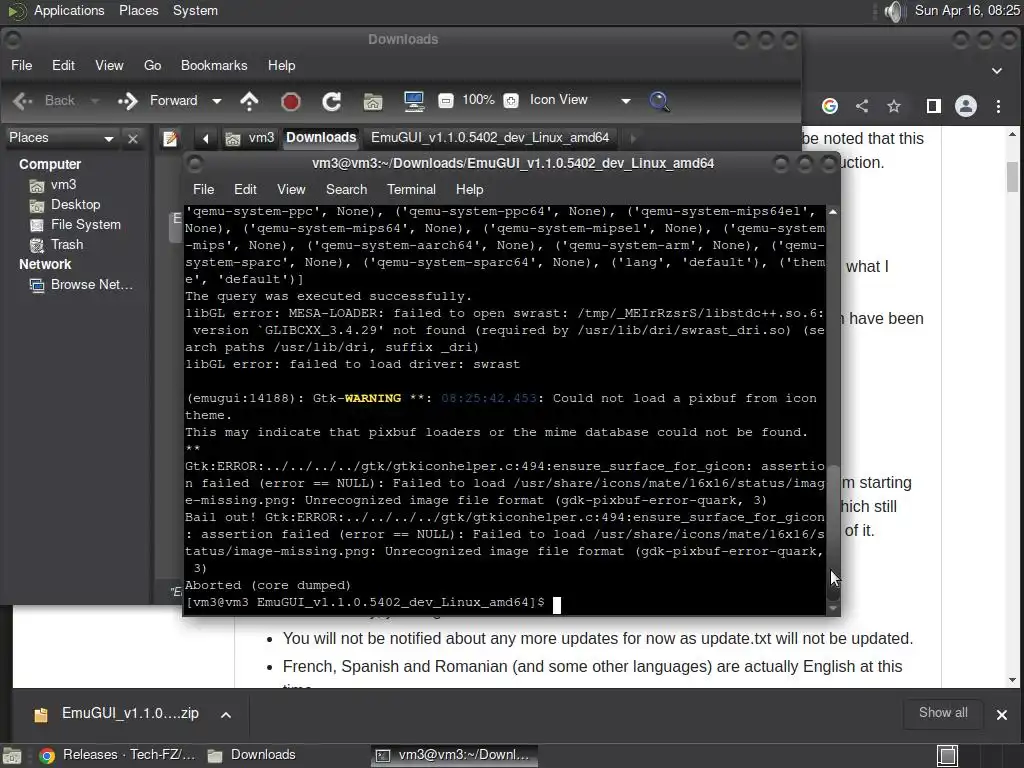Zoom in using the plus icon
Viewport: 1024px width, 768px height.
pyautogui.click(x=511, y=101)
